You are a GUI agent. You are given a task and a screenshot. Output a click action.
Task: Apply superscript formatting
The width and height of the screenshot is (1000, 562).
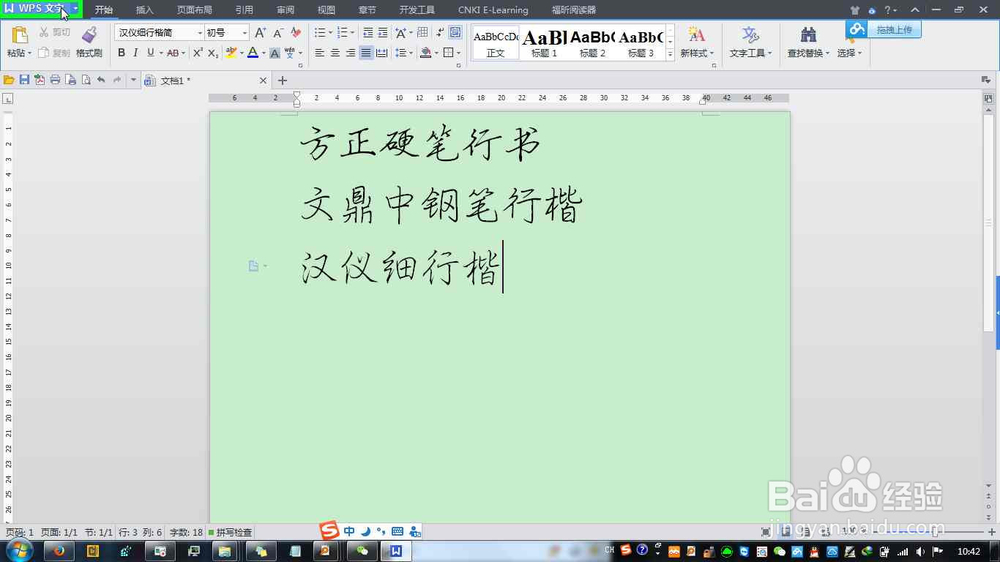click(x=198, y=53)
